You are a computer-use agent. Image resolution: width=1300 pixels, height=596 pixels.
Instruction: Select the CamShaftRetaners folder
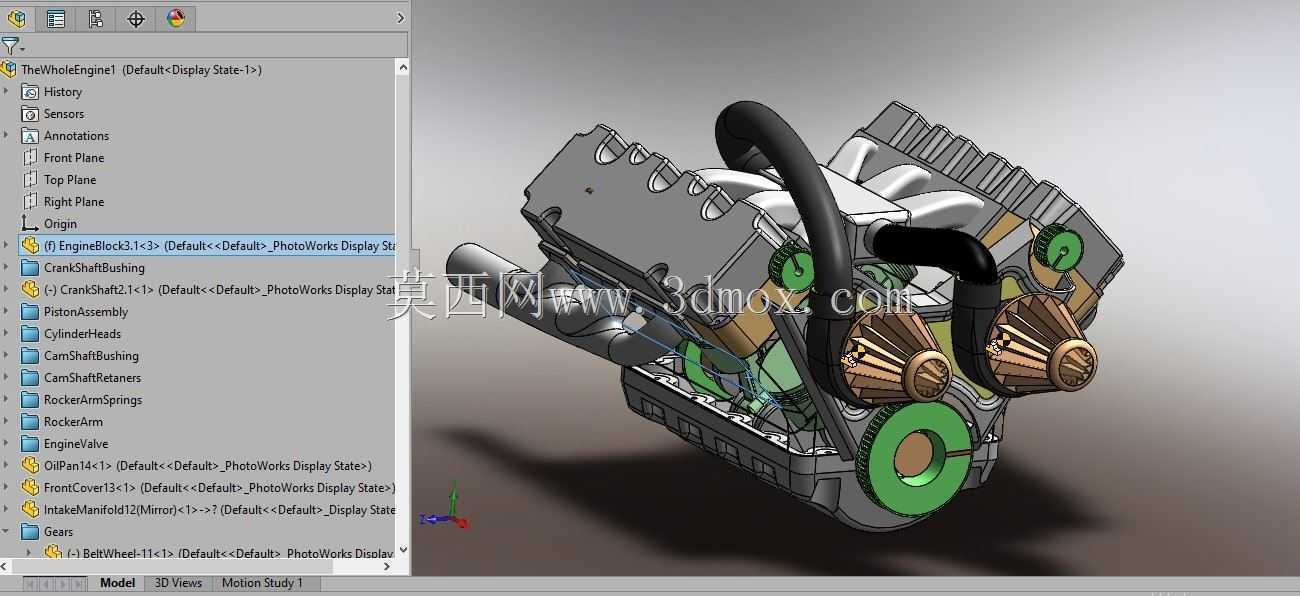92,378
